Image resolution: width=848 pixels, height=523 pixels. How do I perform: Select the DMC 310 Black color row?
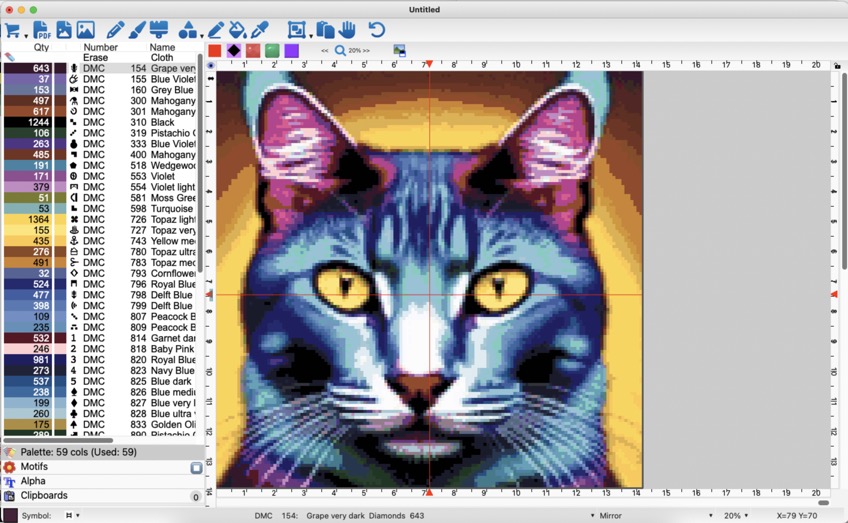tap(100, 122)
